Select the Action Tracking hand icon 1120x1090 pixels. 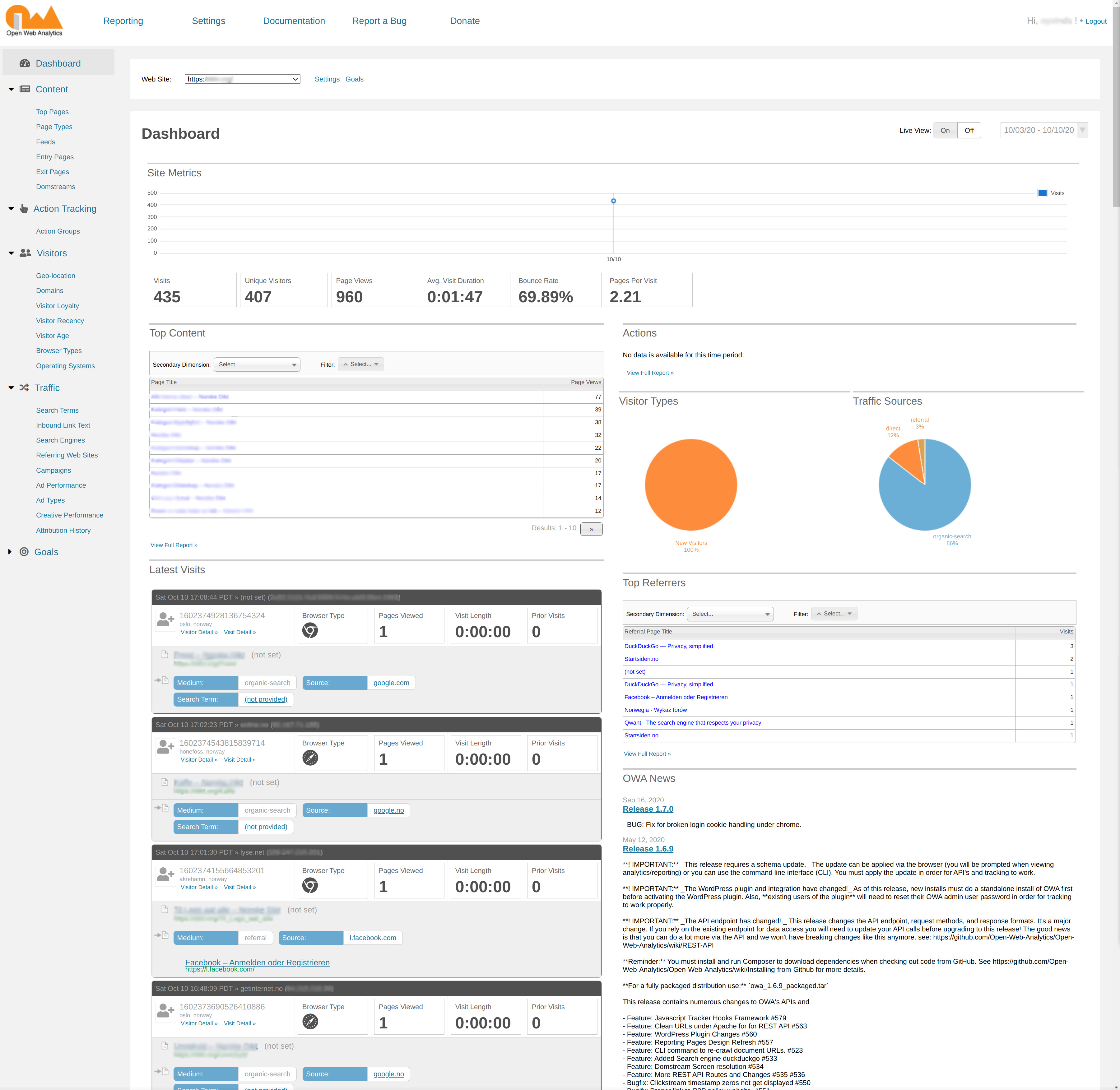point(23,208)
